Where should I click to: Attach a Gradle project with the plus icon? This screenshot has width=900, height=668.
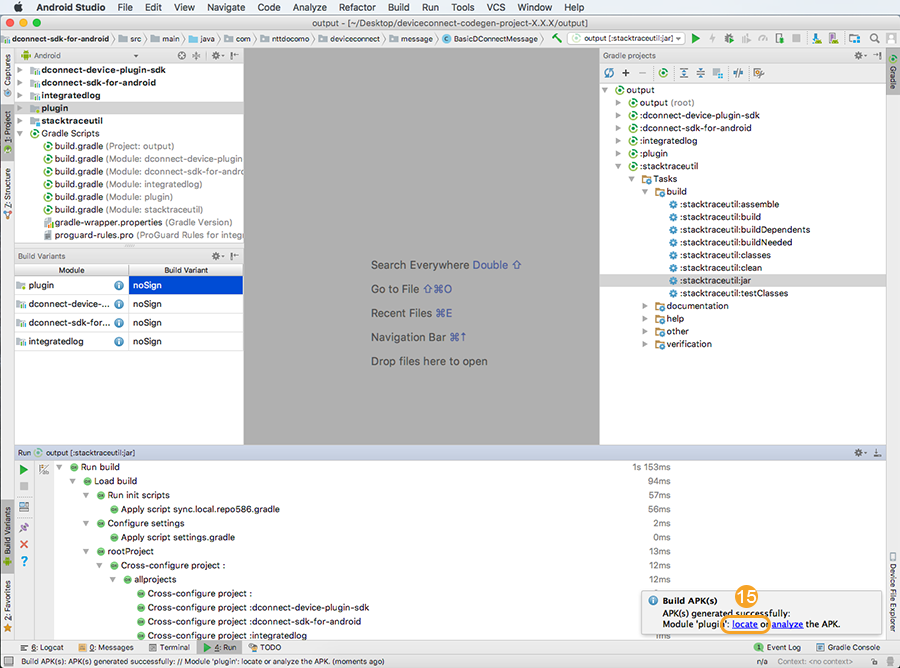(x=626, y=73)
